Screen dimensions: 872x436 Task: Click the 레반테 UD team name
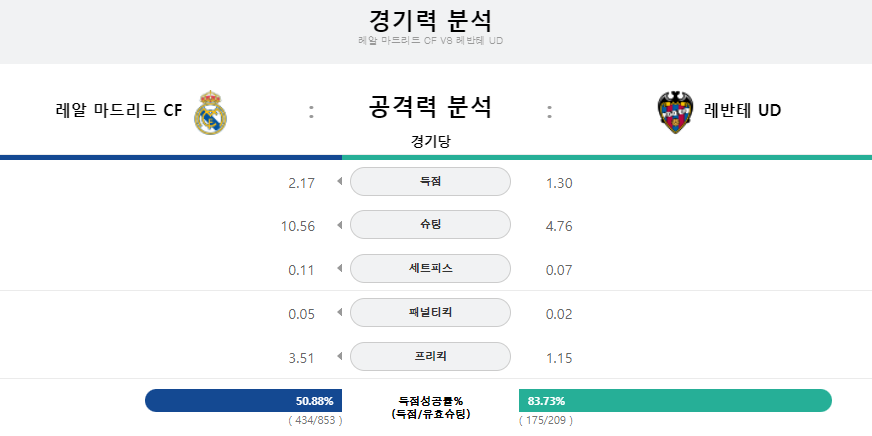pyautogui.click(x=742, y=111)
